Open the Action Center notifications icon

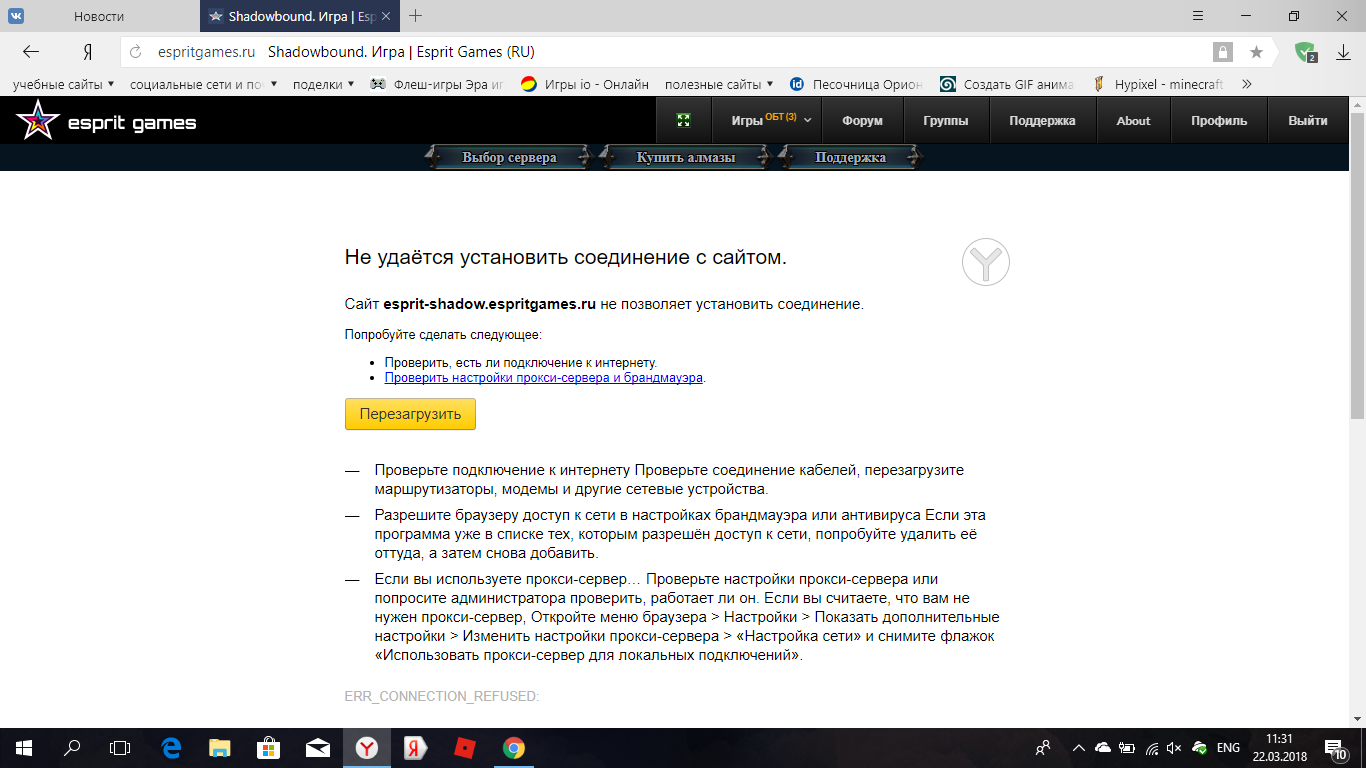click(x=1338, y=748)
